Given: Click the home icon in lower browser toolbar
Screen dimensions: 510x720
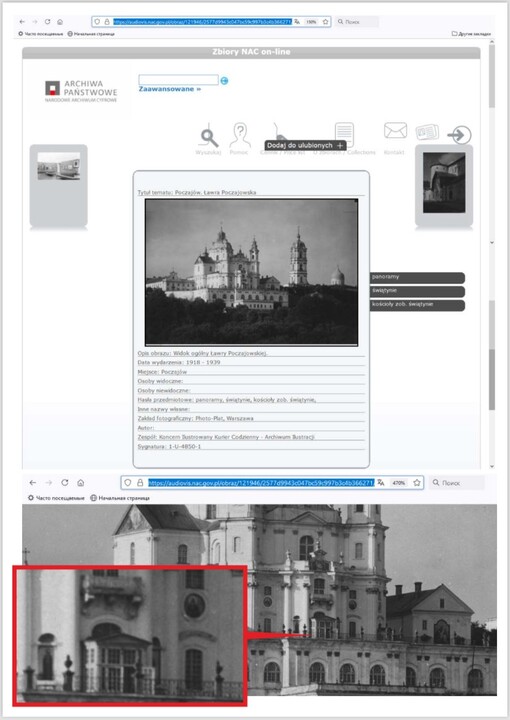Looking at the screenshot, I should point(81,483).
